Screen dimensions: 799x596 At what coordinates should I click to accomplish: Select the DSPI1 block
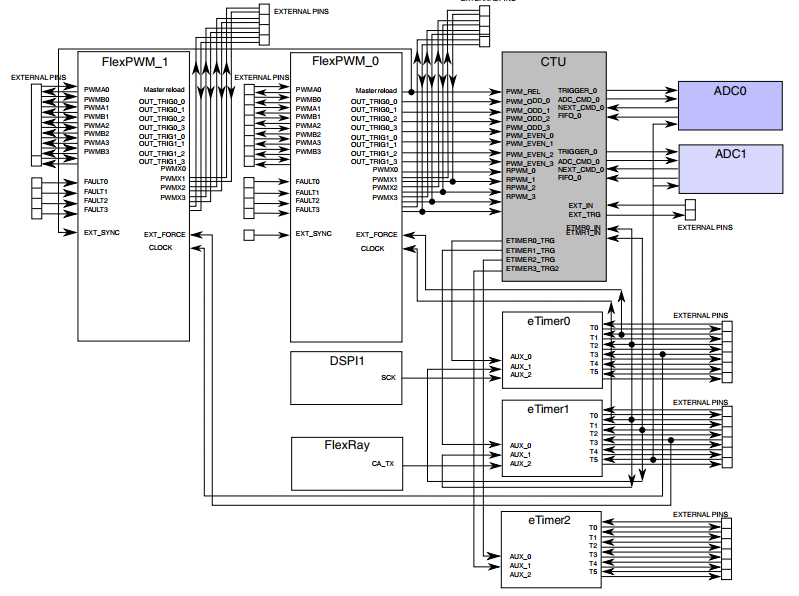point(346,377)
